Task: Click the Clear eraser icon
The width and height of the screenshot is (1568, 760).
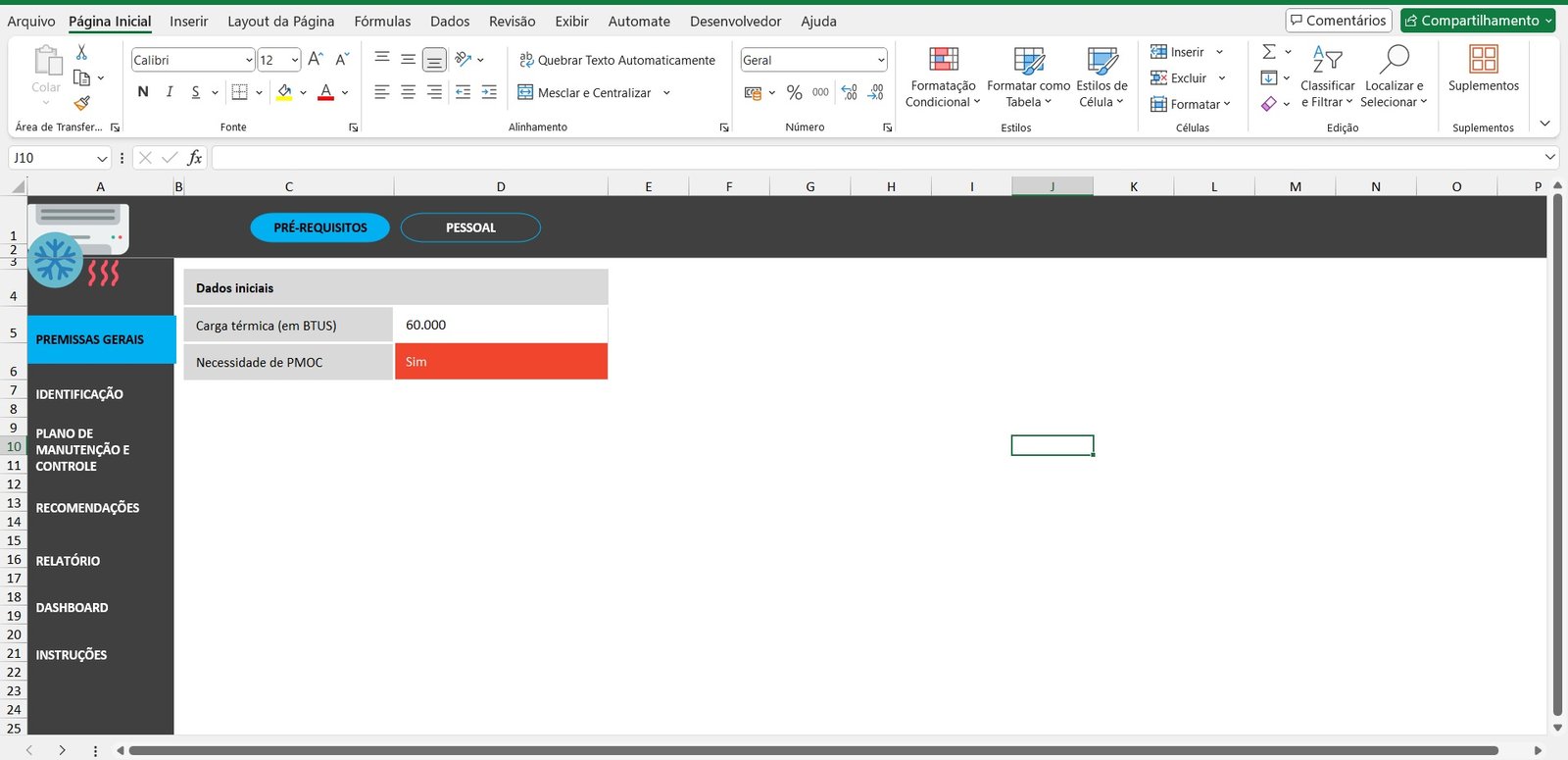Action: (x=1269, y=103)
